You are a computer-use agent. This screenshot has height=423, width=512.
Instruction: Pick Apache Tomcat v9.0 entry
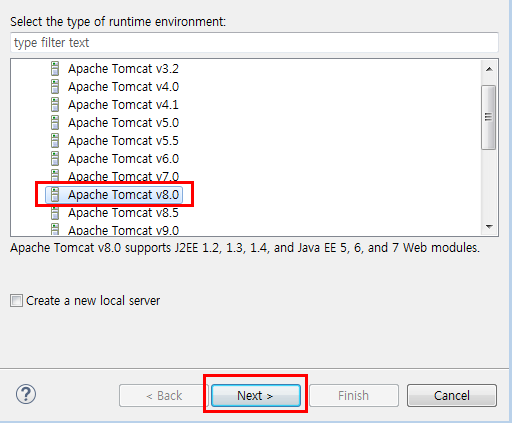point(123,230)
